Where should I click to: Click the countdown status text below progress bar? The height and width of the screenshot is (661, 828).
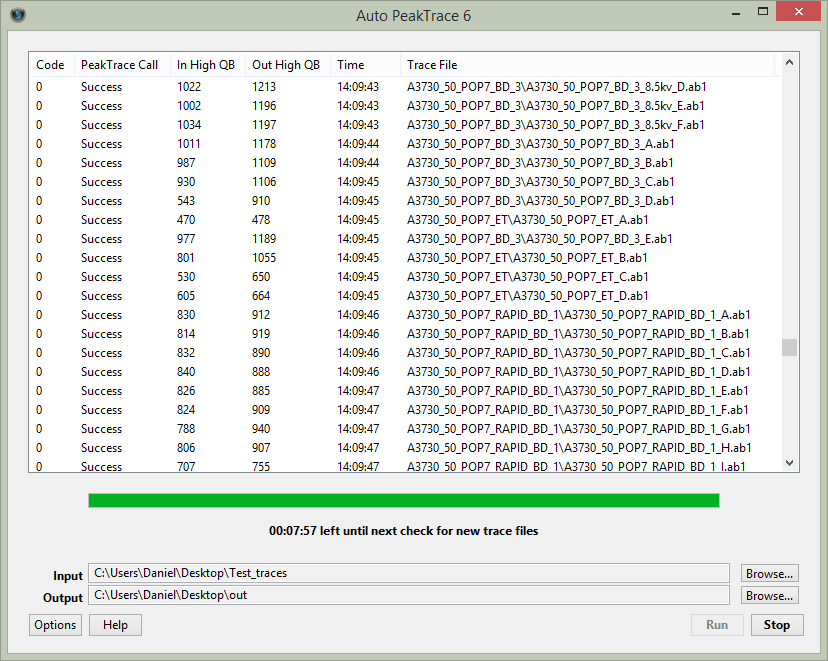coord(403,531)
